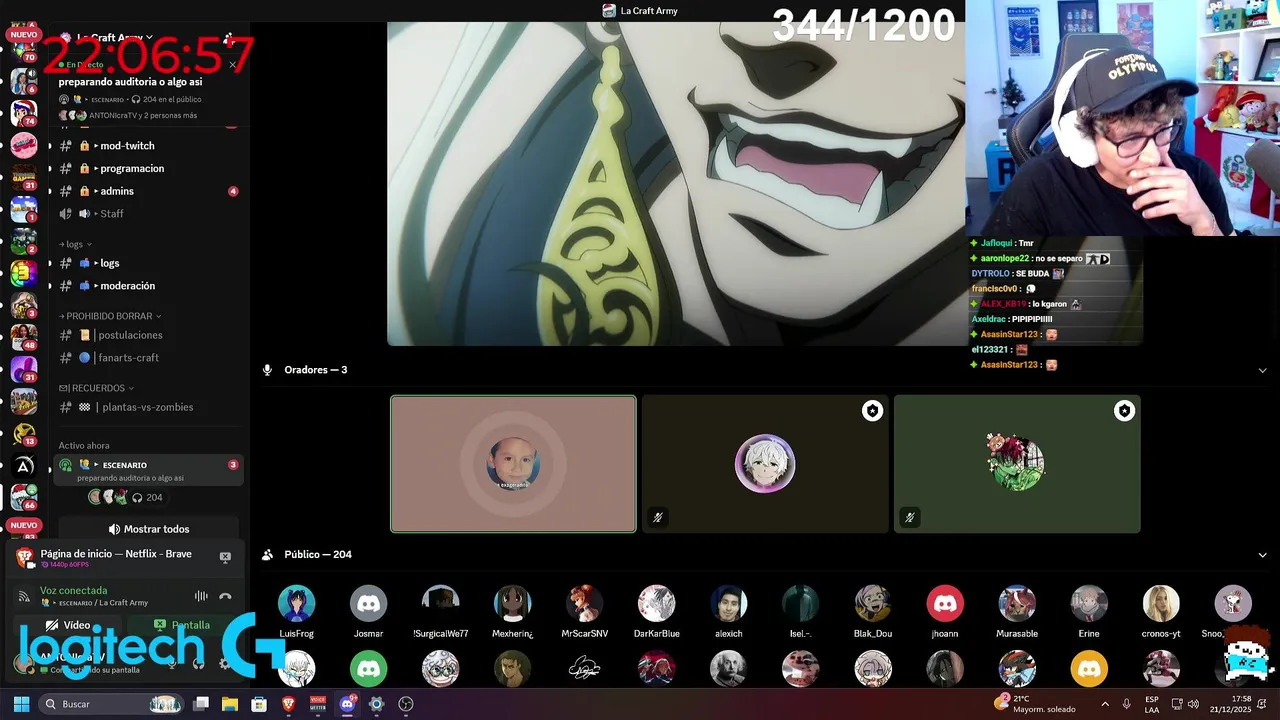
Task: Collapse the PROHIBIDO BORRAR category
Action: (110, 316)
